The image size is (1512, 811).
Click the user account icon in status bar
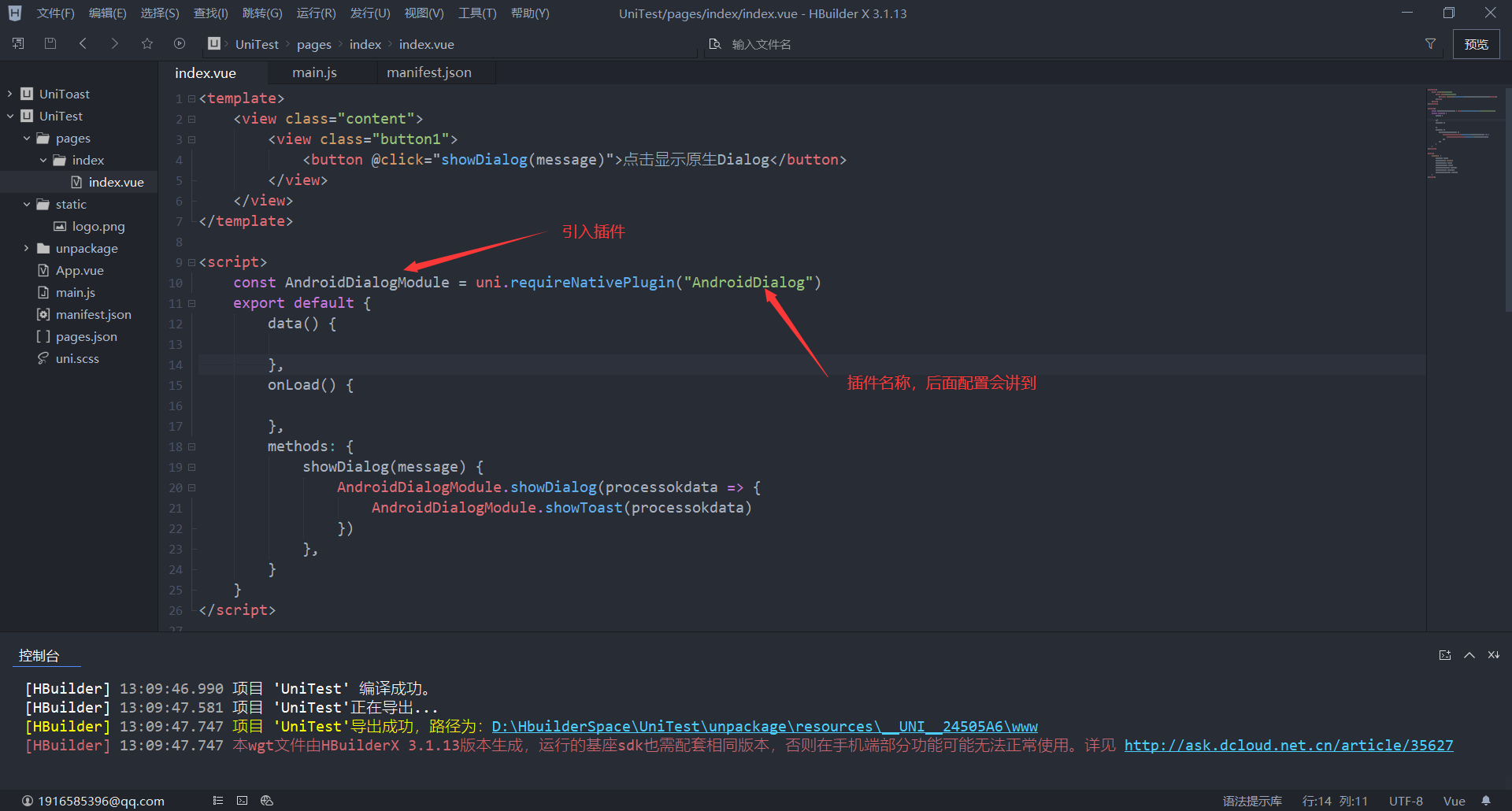click(x=28, y=801)
